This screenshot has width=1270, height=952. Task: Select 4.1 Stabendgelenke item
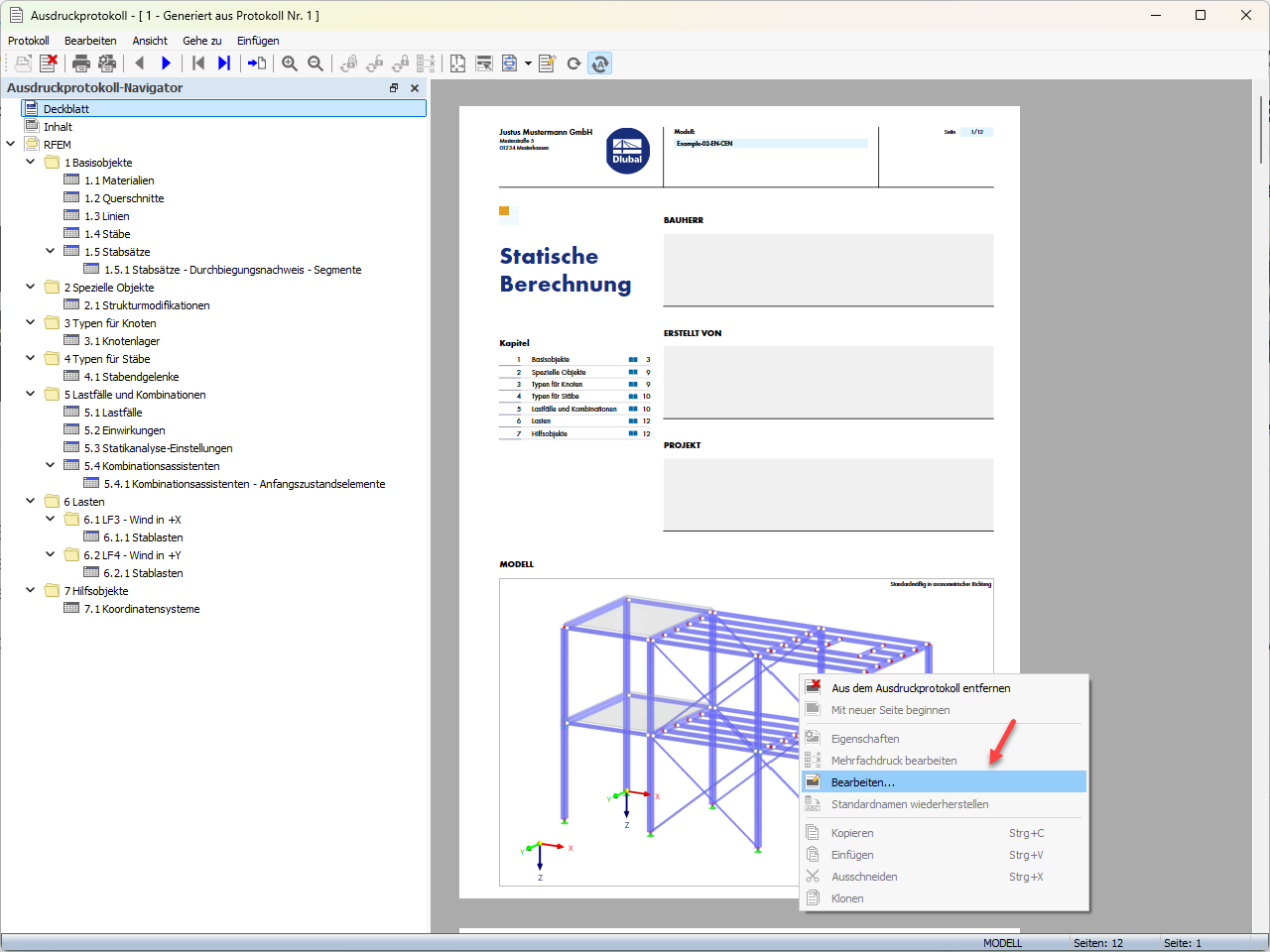tap(131, 377)
